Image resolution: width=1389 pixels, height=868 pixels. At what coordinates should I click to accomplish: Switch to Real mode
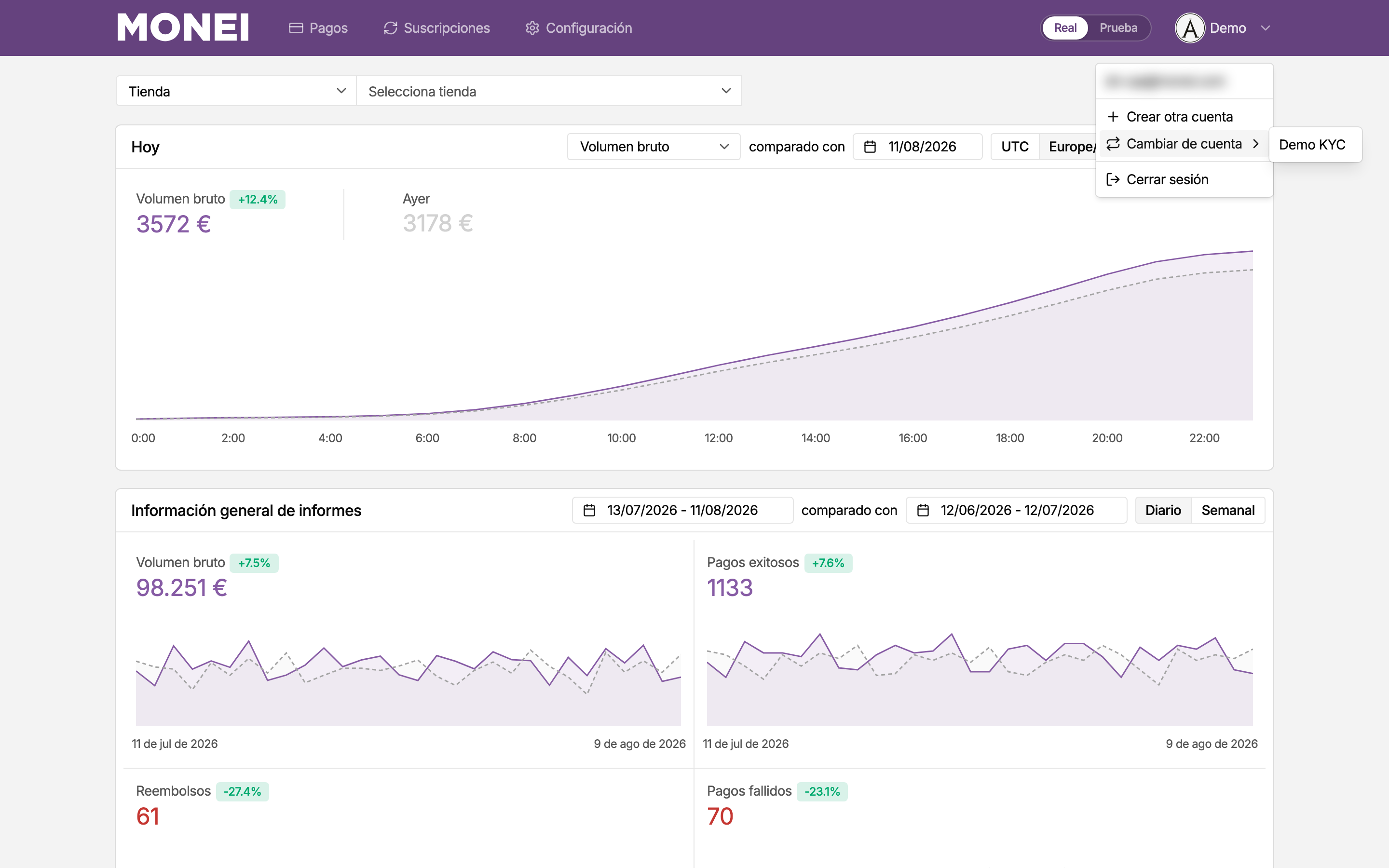point(1065,28)
